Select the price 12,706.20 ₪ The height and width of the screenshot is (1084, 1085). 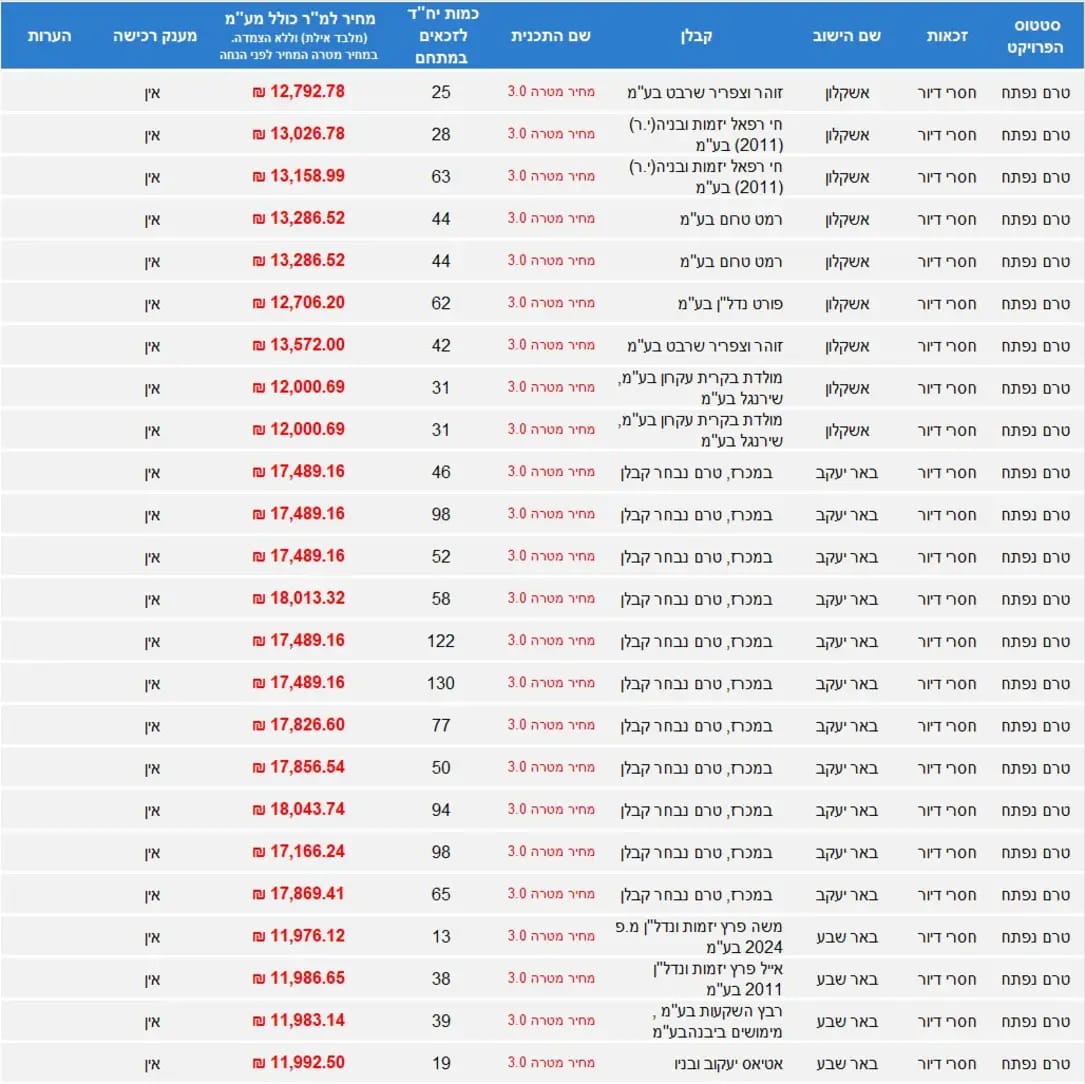(298, 303)
